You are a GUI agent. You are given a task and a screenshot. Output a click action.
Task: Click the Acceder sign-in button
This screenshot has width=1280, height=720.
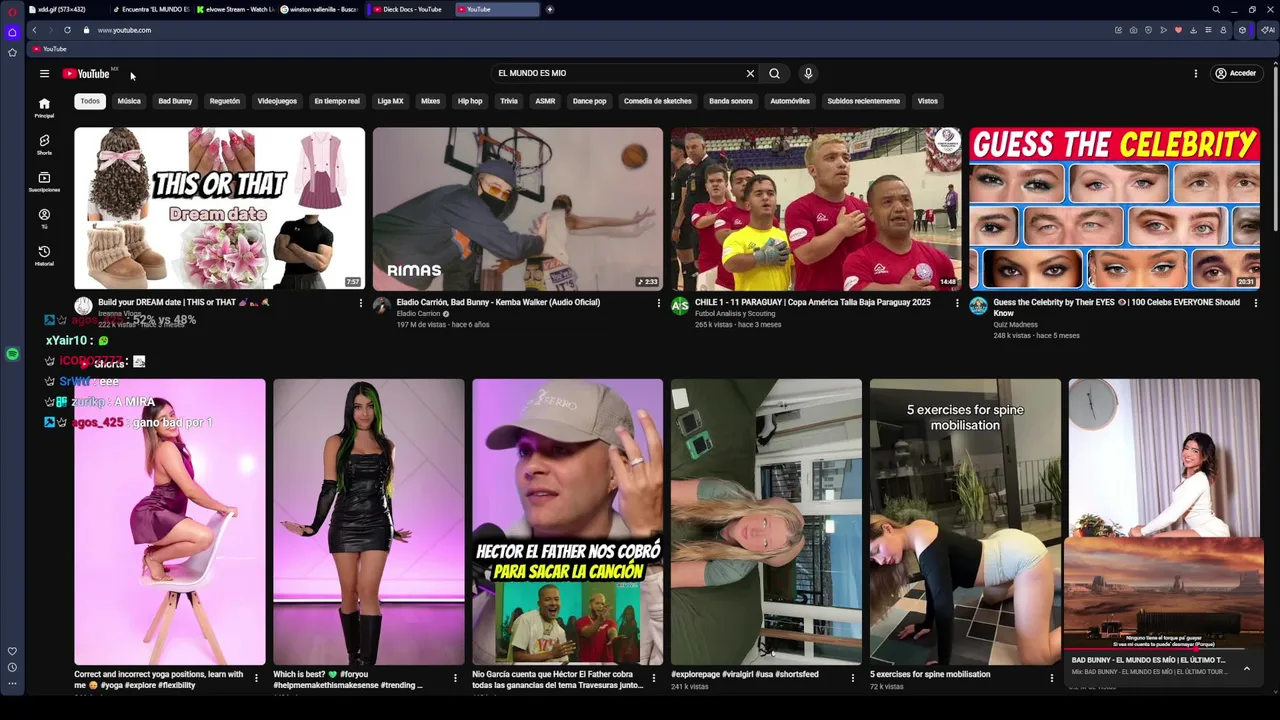click(1235, 73)
